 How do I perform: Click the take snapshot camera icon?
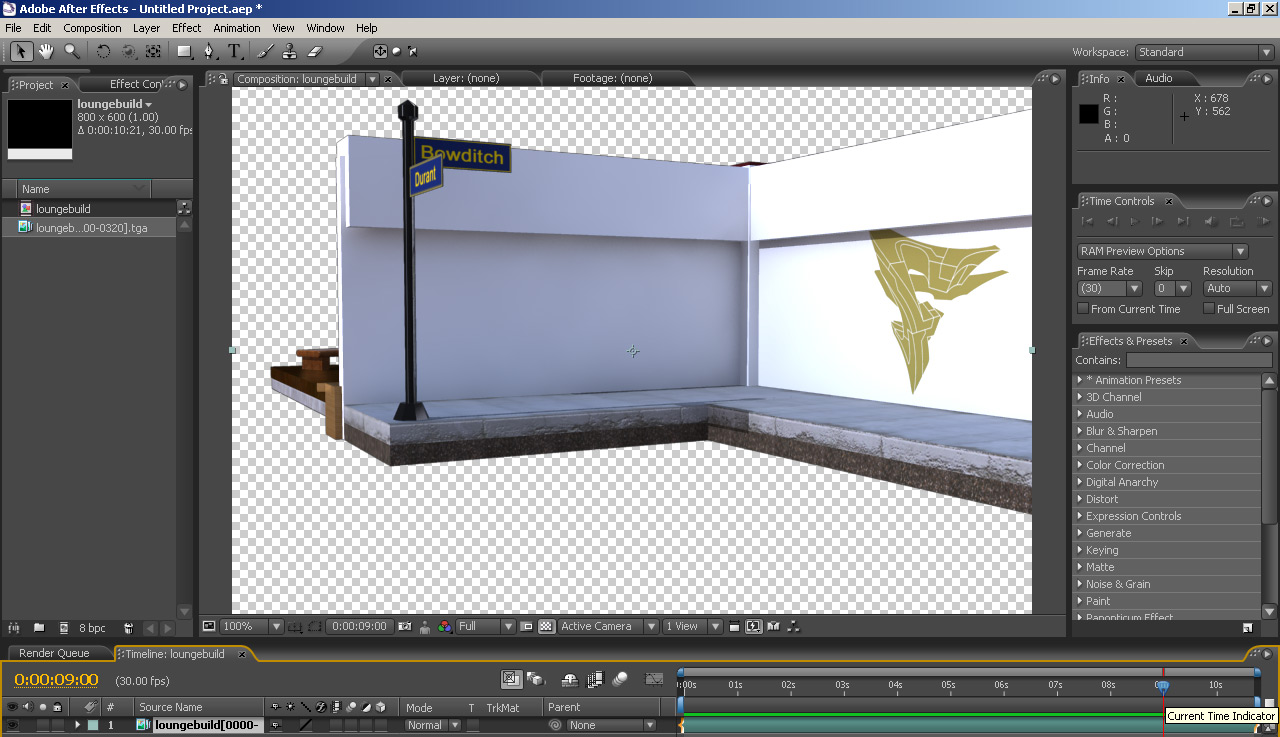point(405,627)
